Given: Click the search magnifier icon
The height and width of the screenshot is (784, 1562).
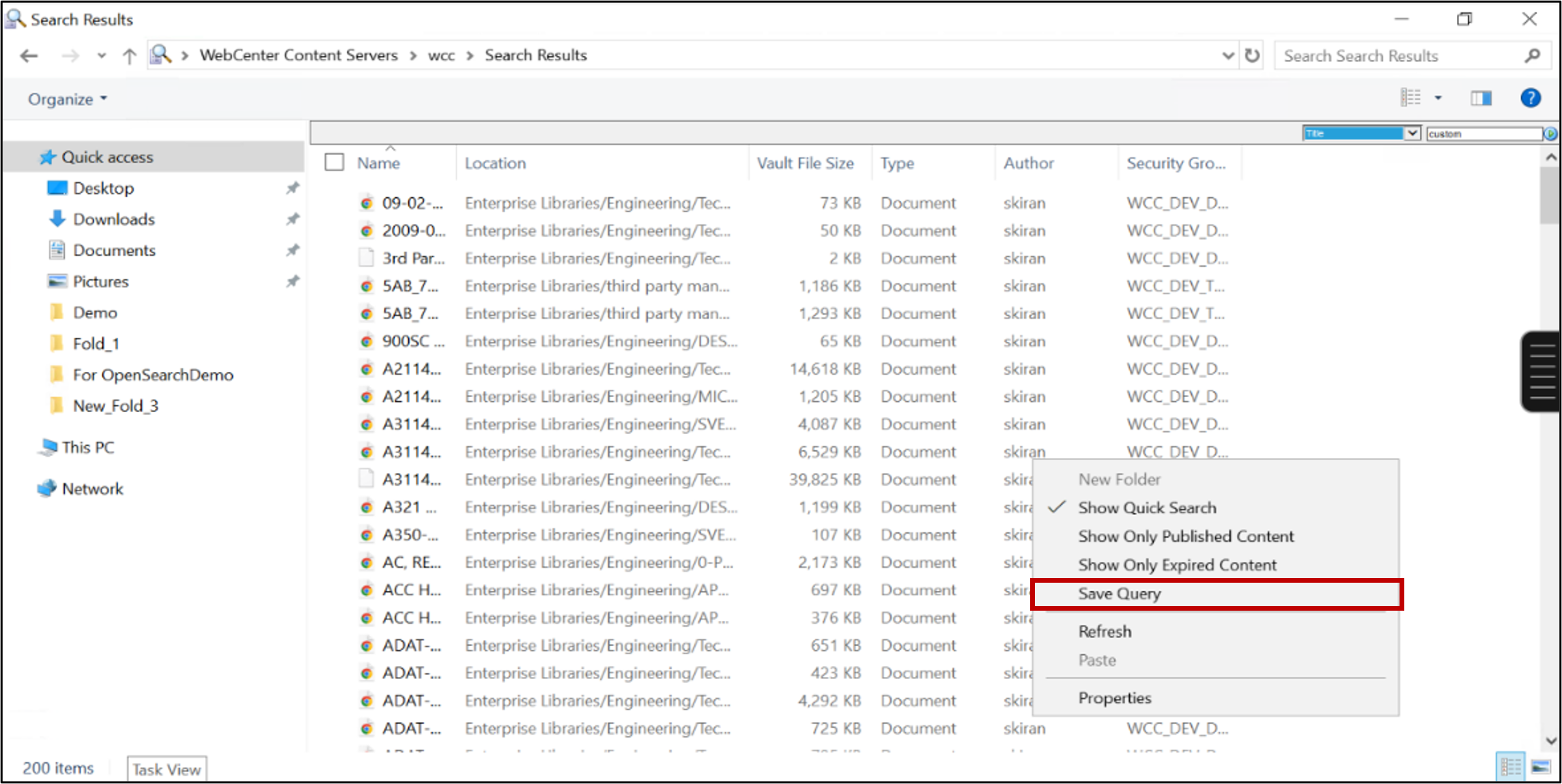Looking at the screenshot, I should pyautogui.click(x=1532, y=55).
